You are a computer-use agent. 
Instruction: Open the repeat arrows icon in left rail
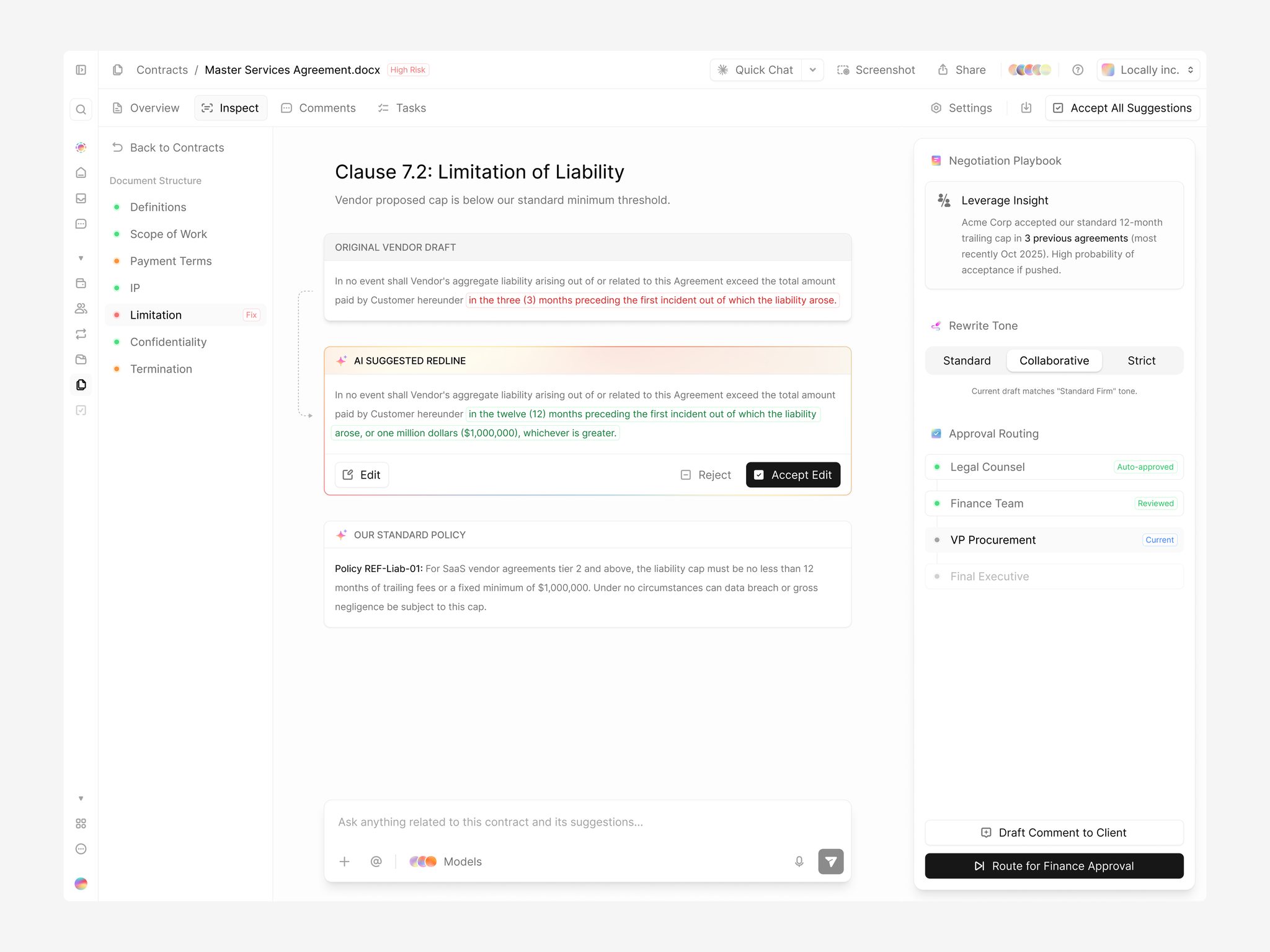pos(81,334)
